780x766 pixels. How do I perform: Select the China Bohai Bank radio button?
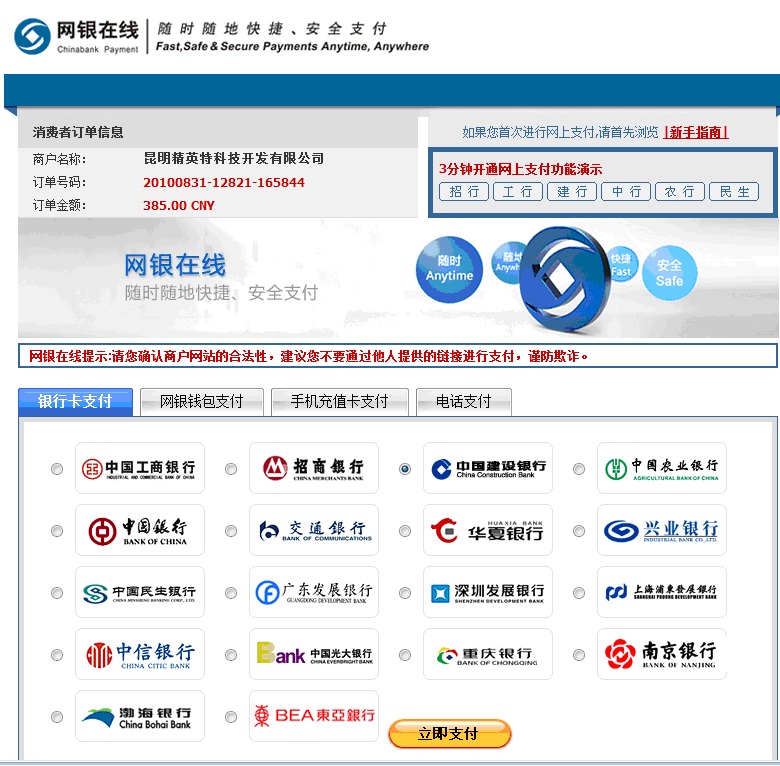tap(57, 717)
